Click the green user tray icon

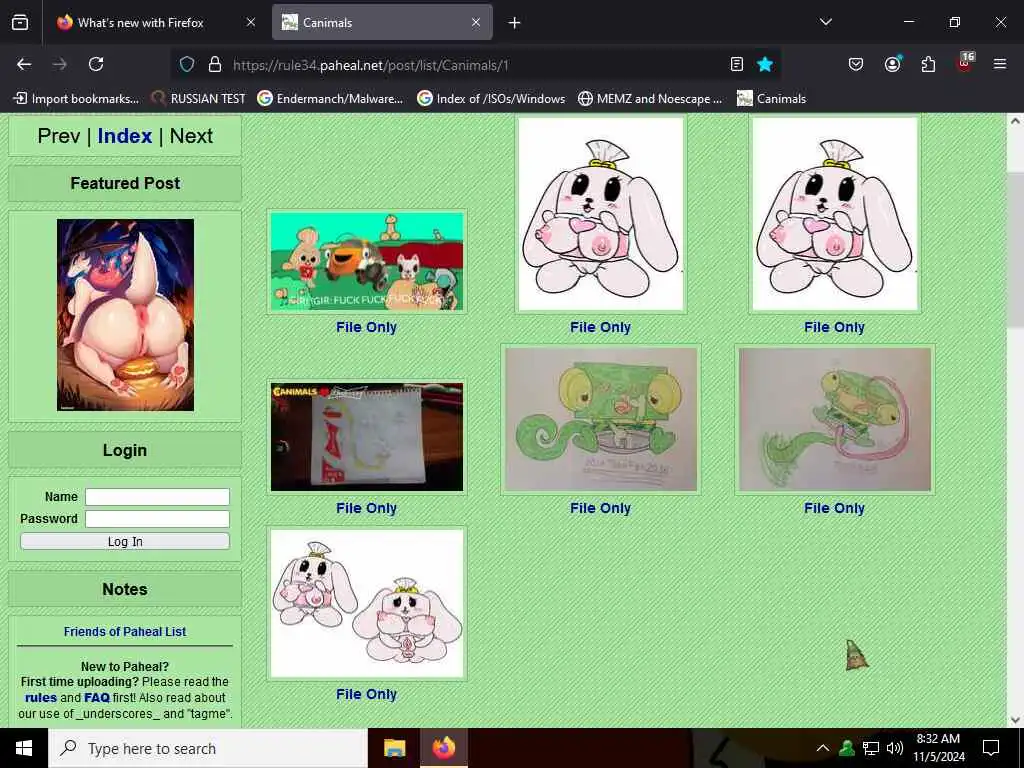pyautogui.click(x=847, y=748)
